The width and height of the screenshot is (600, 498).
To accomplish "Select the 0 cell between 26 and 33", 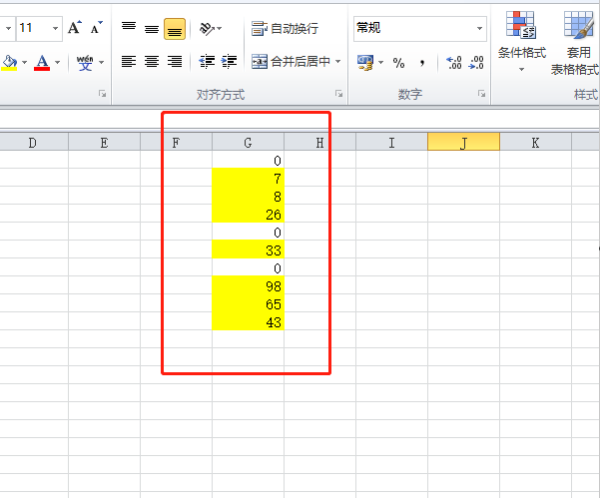I will point(248,232).
